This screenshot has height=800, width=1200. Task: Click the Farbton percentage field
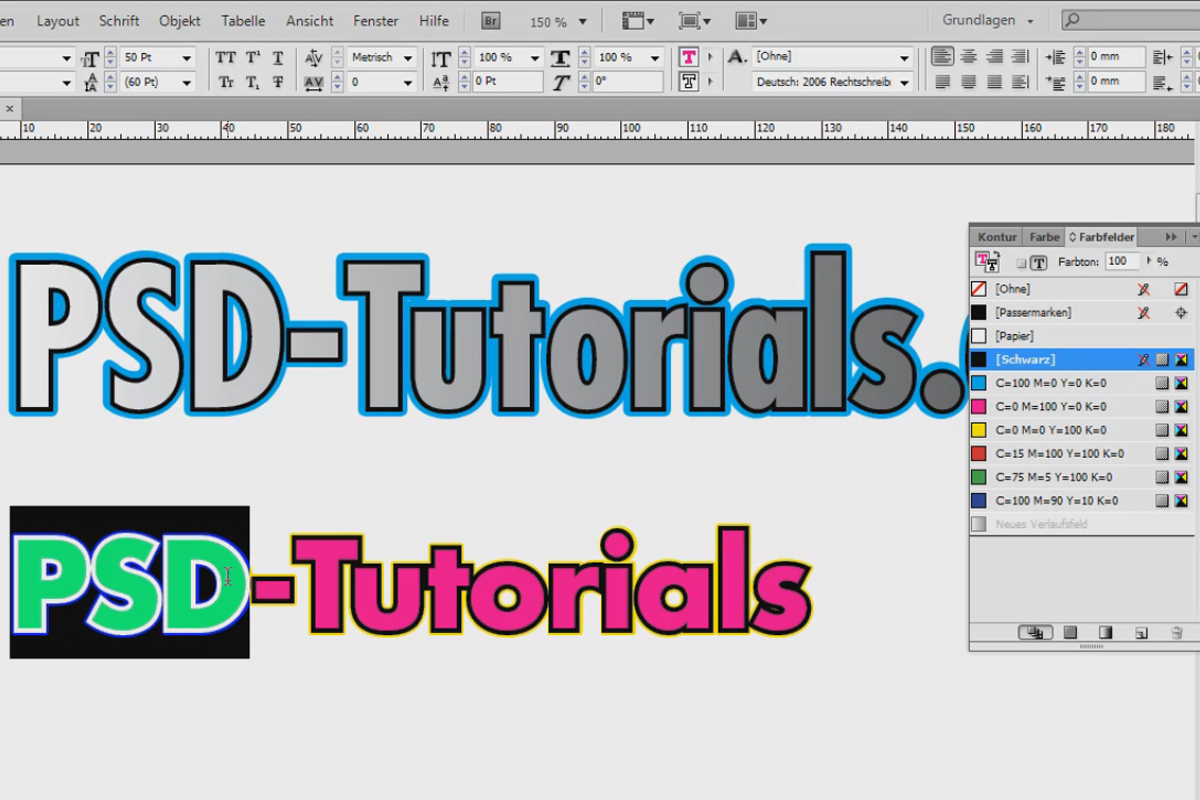tap(1122, 262)
